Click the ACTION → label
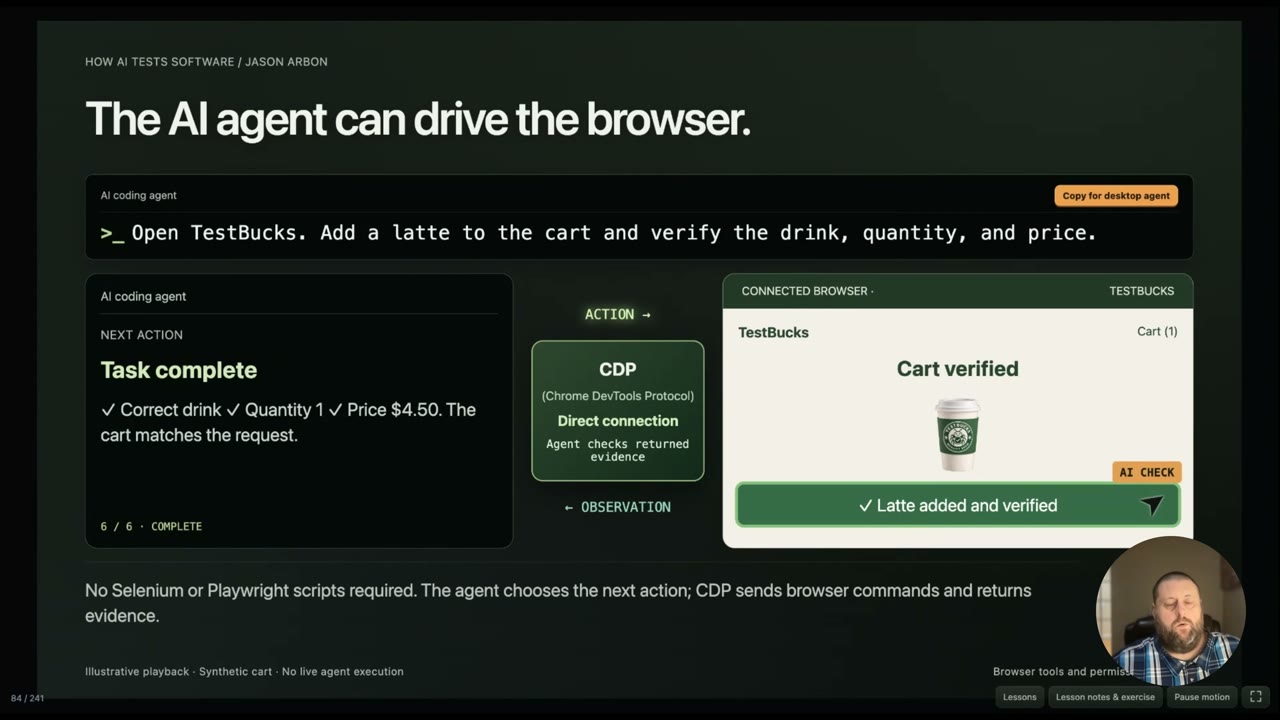 [617, 314]
